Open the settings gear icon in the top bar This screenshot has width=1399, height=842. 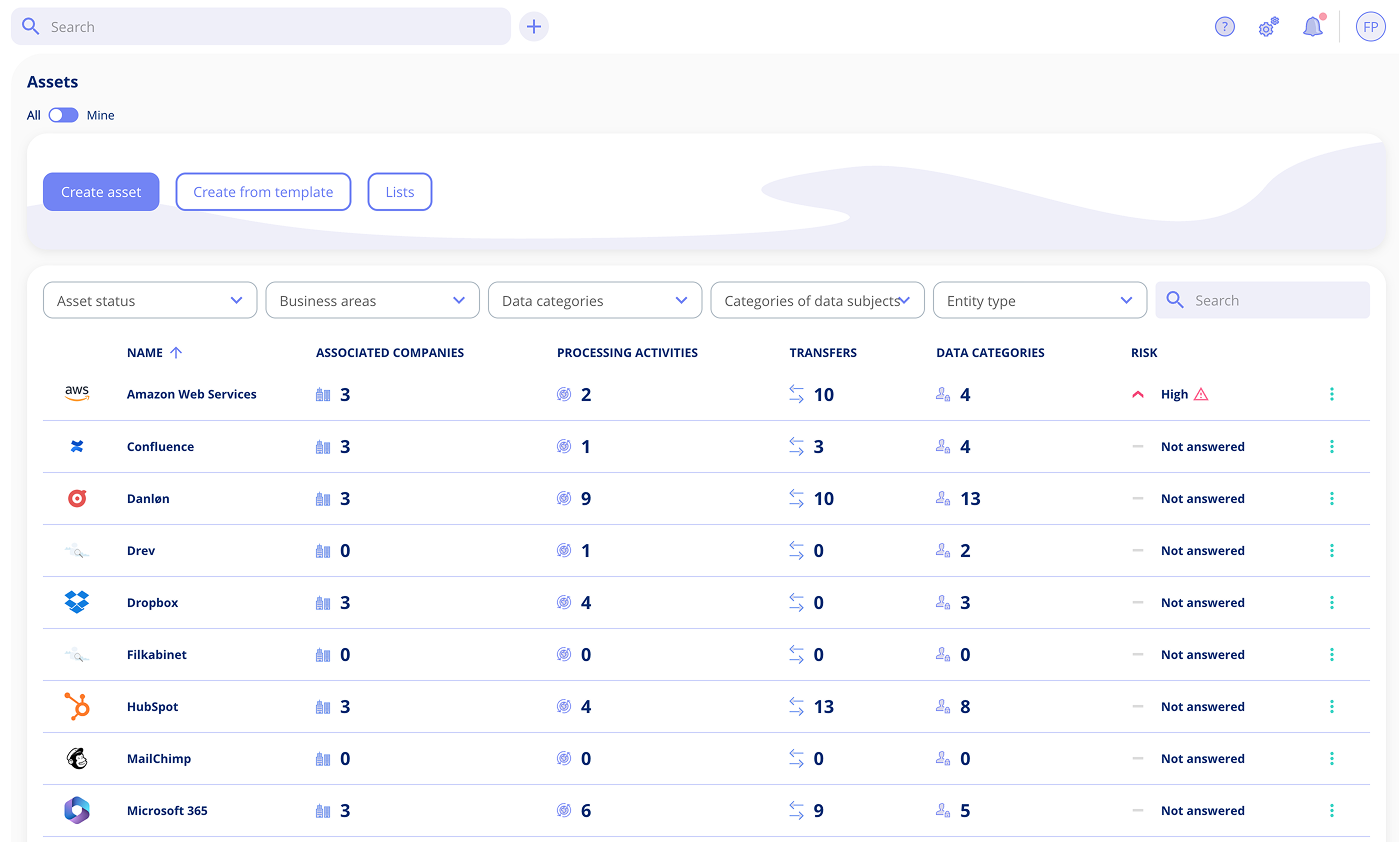pos(1267,27)
